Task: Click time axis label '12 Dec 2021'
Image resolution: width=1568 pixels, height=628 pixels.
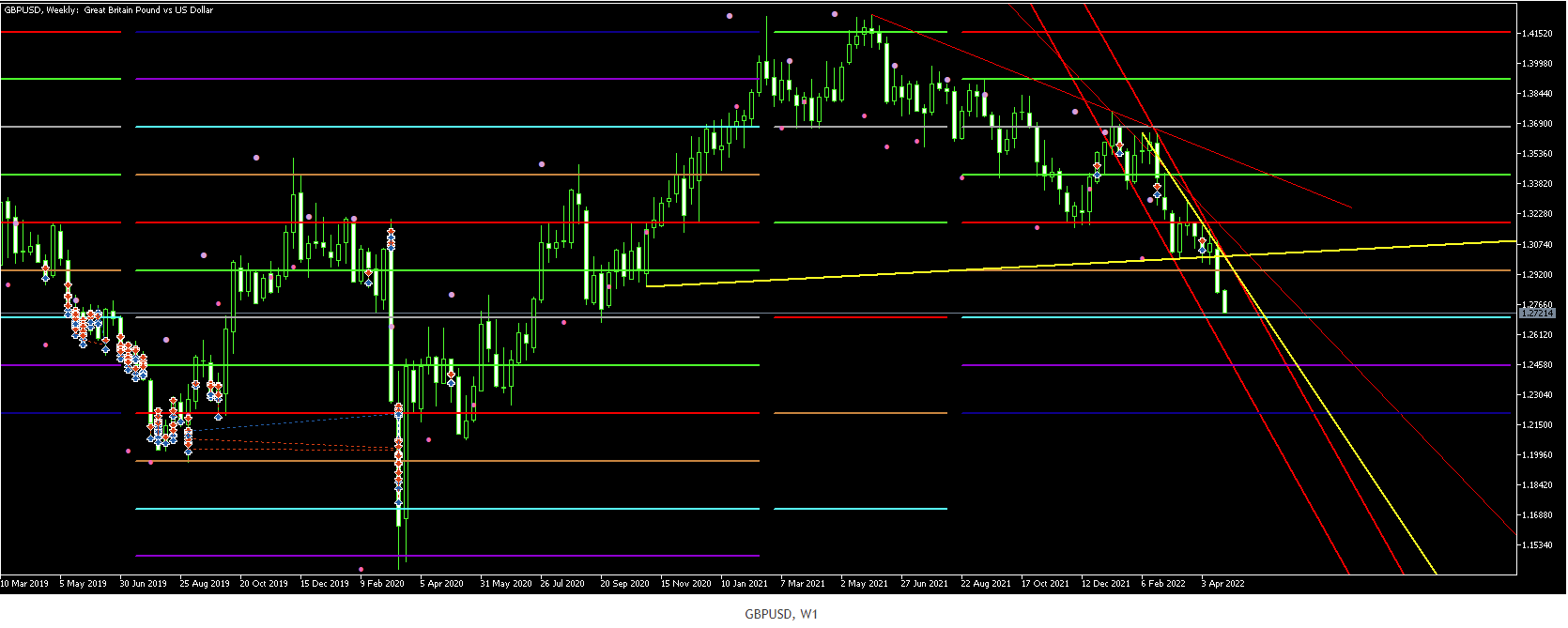Action: pyautogui.click(x=1106, y=583)
